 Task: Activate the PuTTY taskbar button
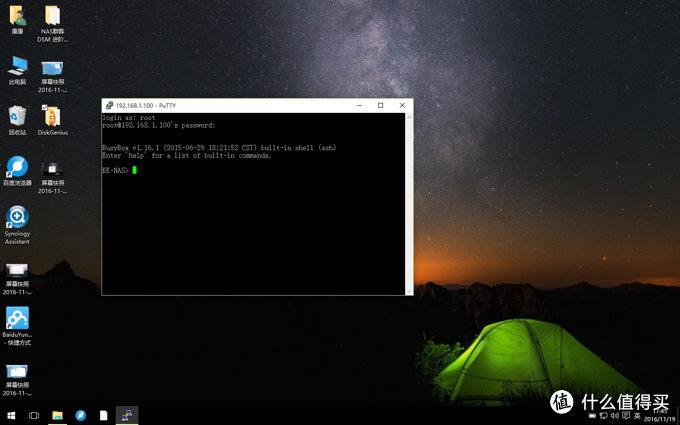(127, 415)
